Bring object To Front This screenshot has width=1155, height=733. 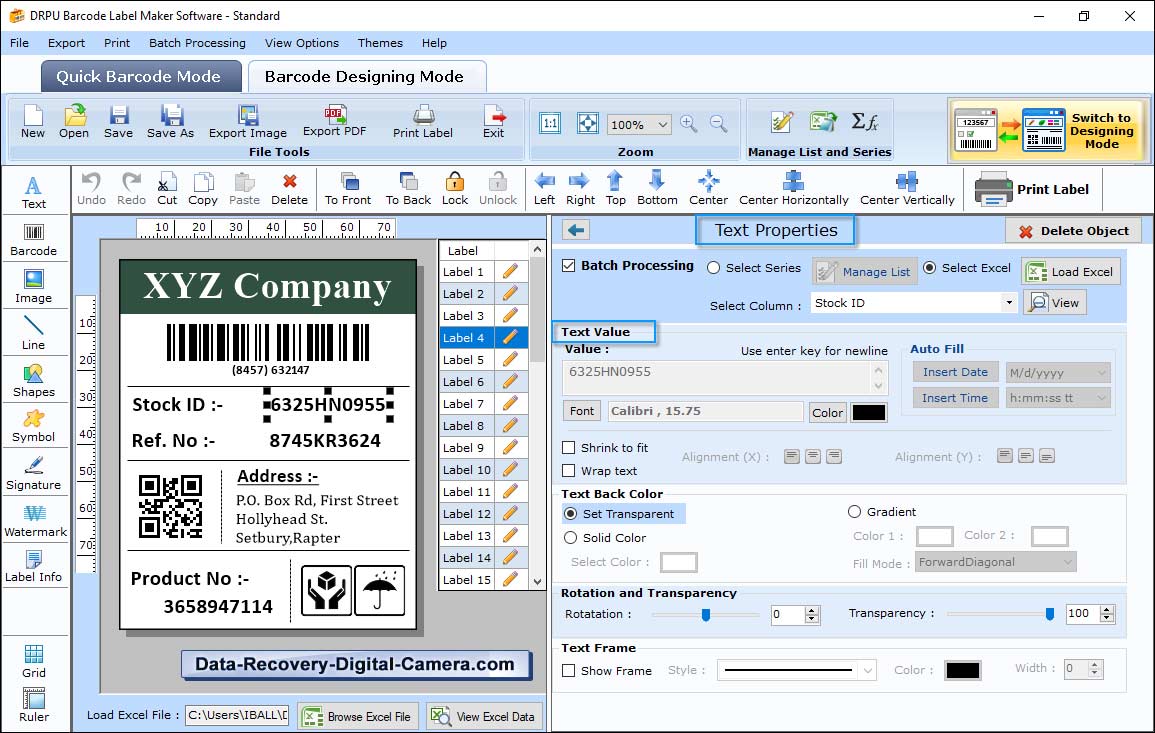pos(348,189)
